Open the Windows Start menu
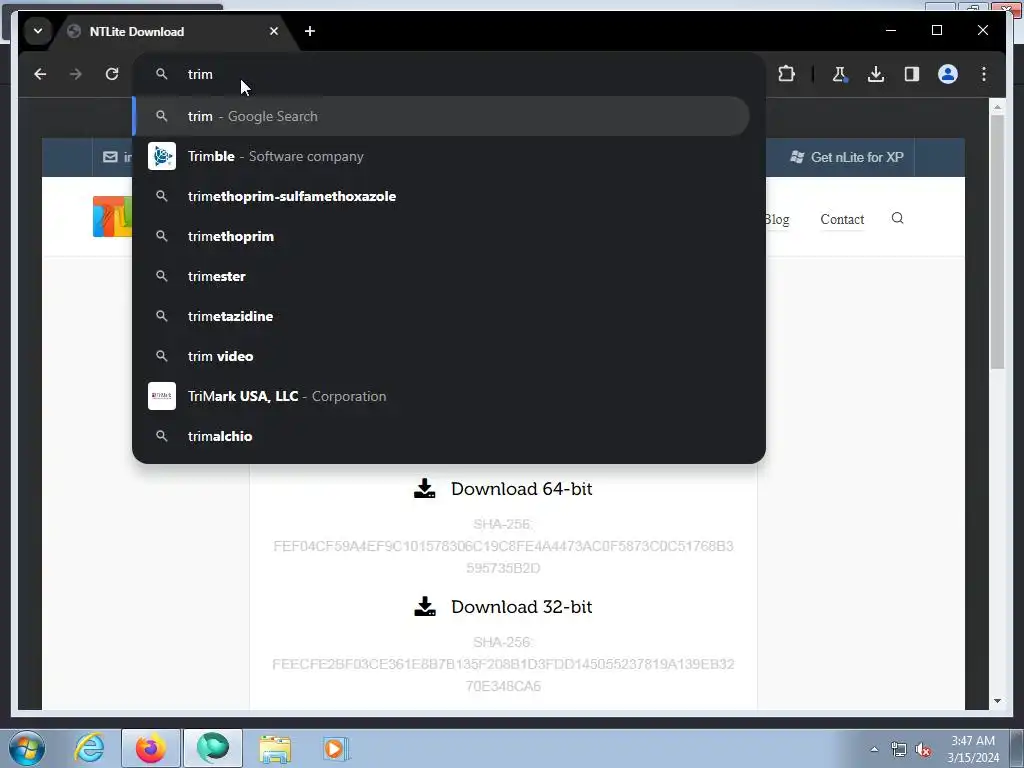Image resolution: width=1024 pixels, height=768 pixels. coord(27,748)
